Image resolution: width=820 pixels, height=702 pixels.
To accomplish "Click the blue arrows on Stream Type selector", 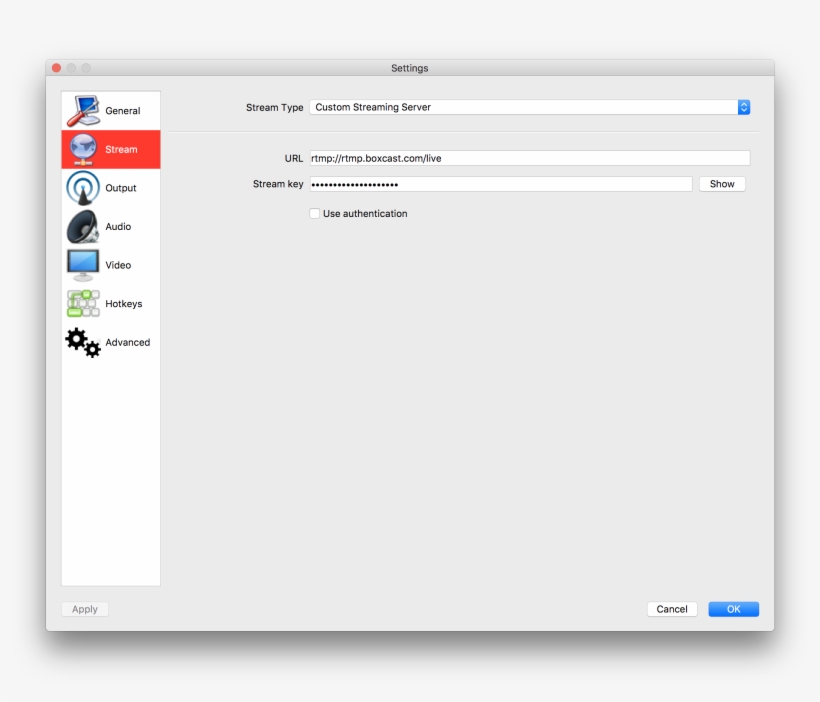I will tap(744, 107).
